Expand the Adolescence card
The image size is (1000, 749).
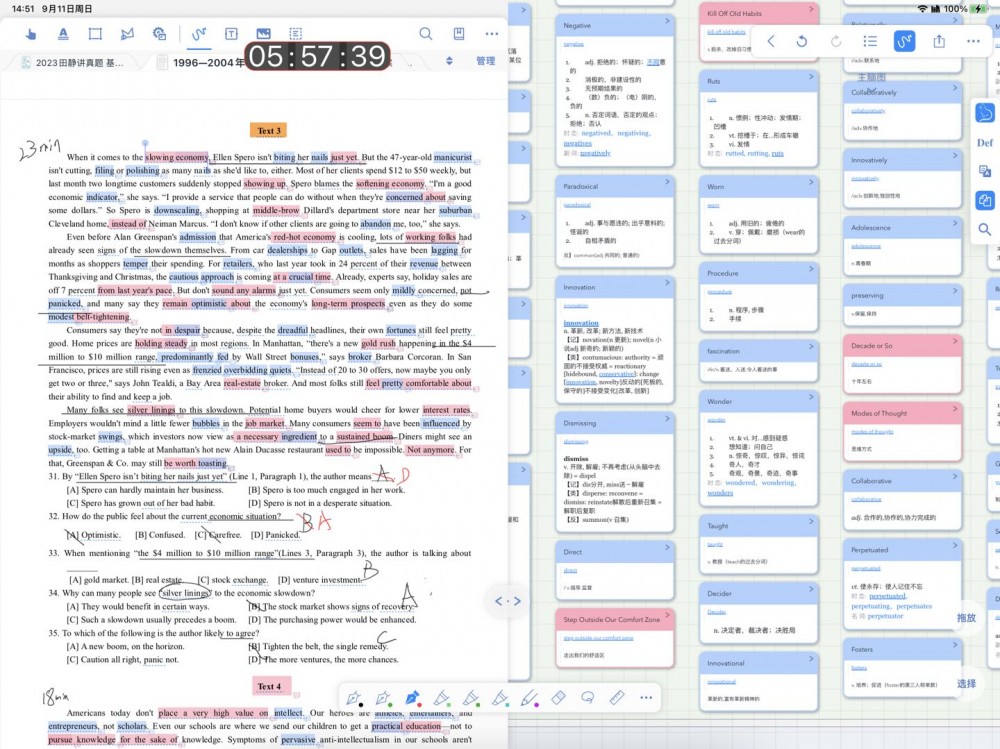point(955,224)
